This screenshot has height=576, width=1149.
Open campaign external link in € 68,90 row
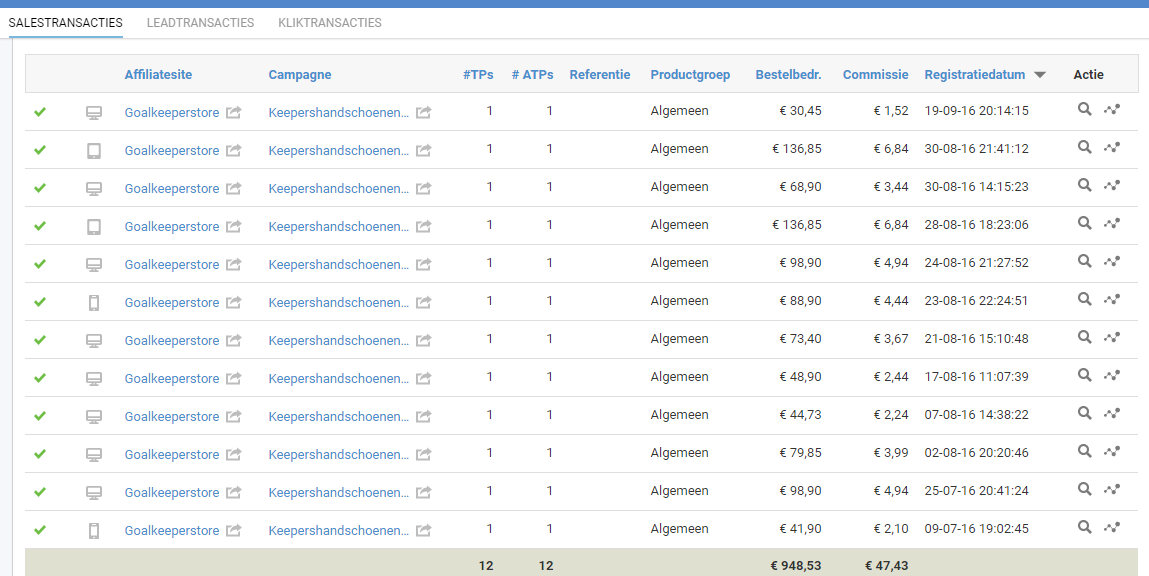(424, 188)
